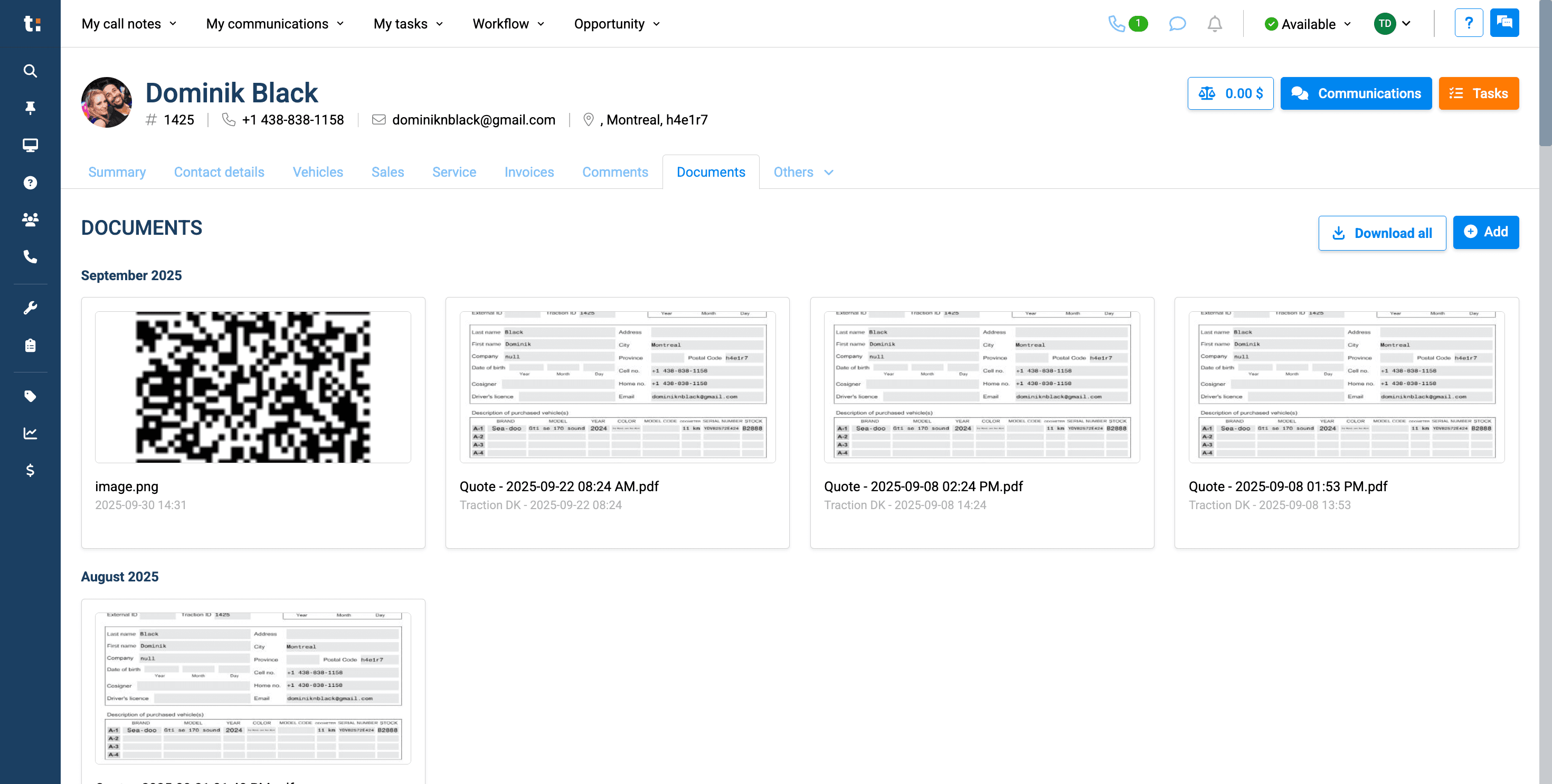Expand the Others tab dropdown
This screenshot has height=784, width=1552.
[803, 172]
